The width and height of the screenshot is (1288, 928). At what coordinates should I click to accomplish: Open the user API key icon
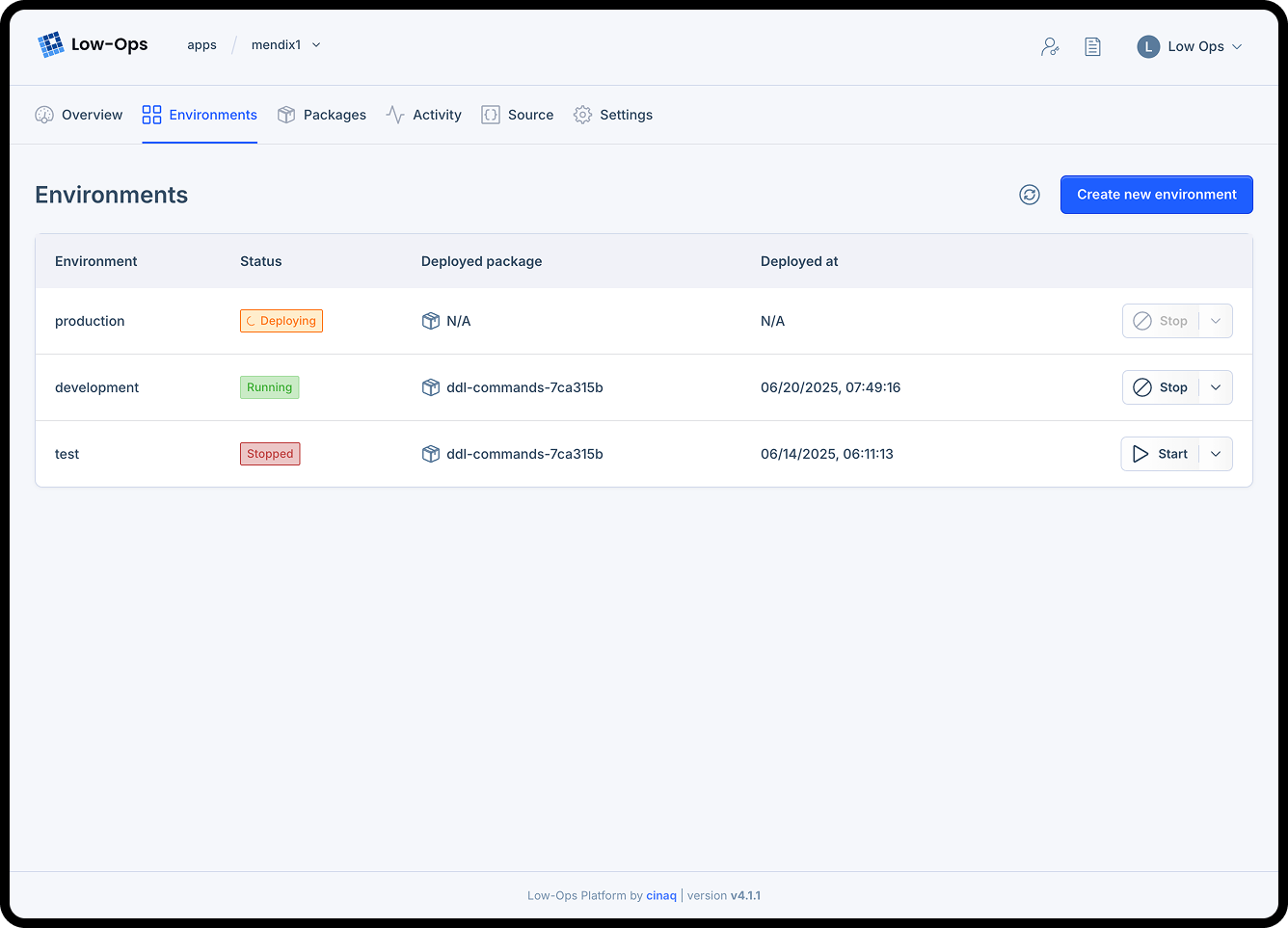pyautogui.click(x=1050, y=45)
